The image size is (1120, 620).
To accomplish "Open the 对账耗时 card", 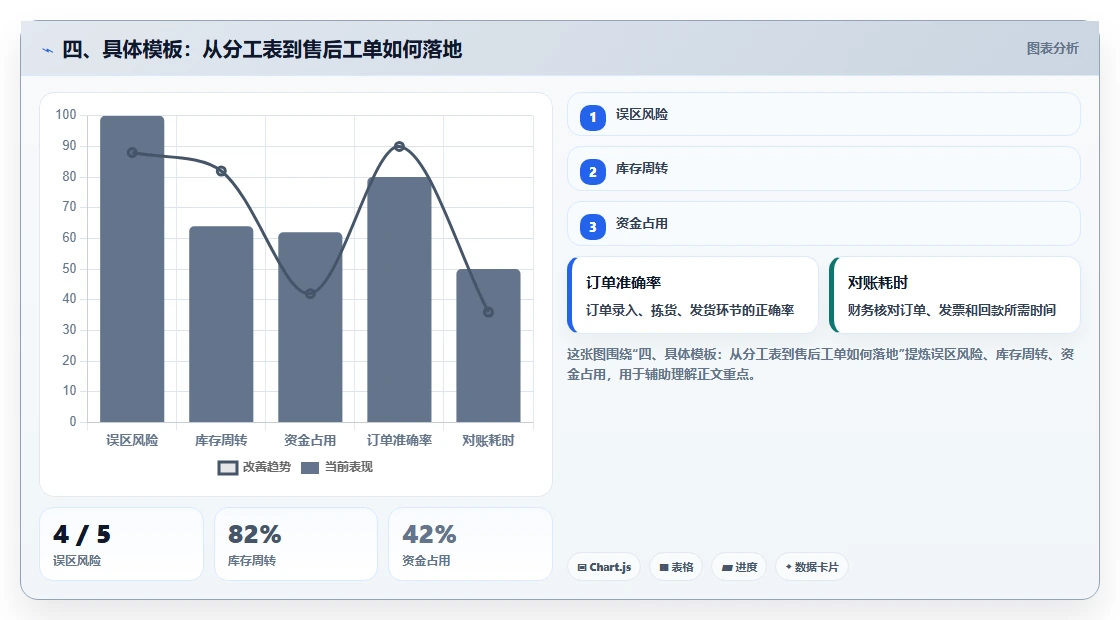I will [x=955, y=295].
